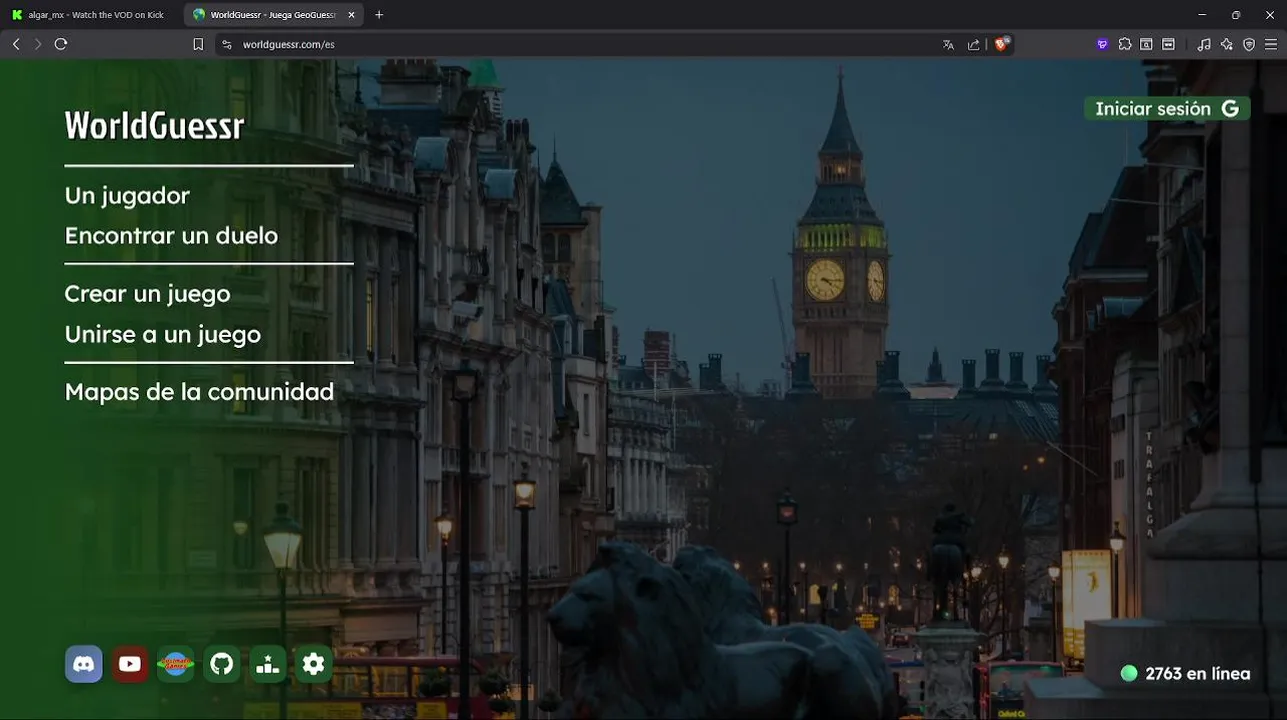Click Iniciar sesión with Google
The height and width of the screenshot is (720, 1287).
click(1167, 109)
